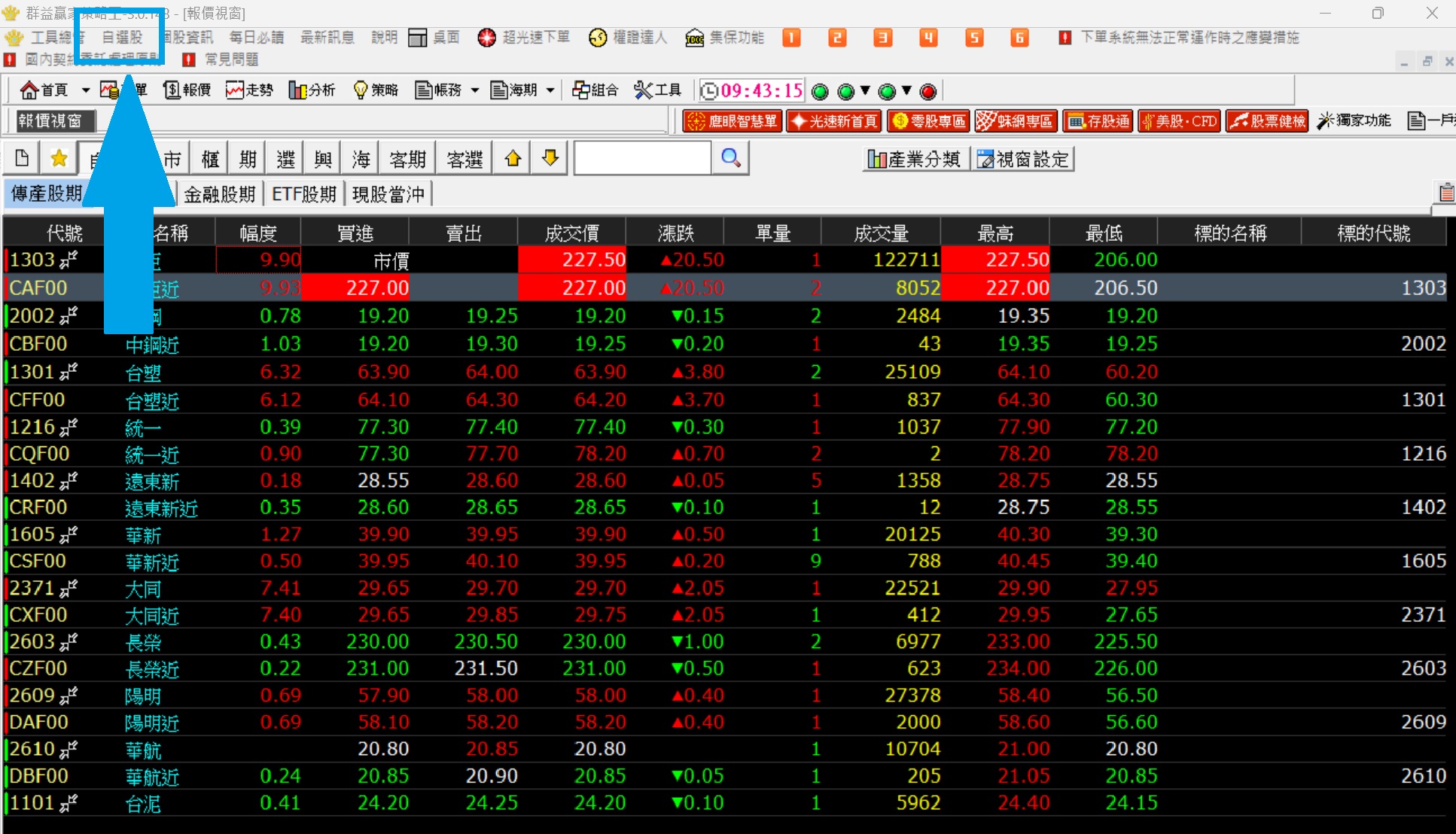Click the orange number 4 shortcut
Viewport: 1456px width, 834px height.
coord(929,38)
